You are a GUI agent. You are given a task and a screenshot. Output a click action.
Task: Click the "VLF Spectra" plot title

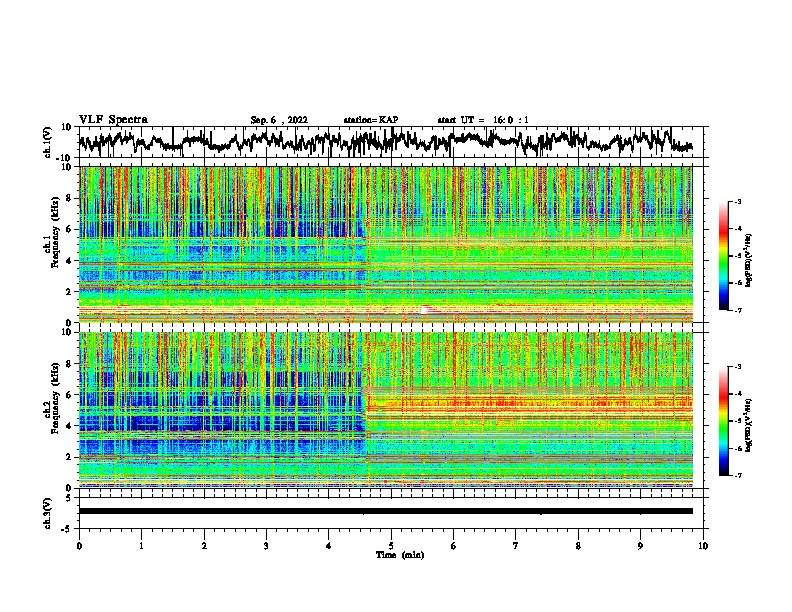pos(113,120)
